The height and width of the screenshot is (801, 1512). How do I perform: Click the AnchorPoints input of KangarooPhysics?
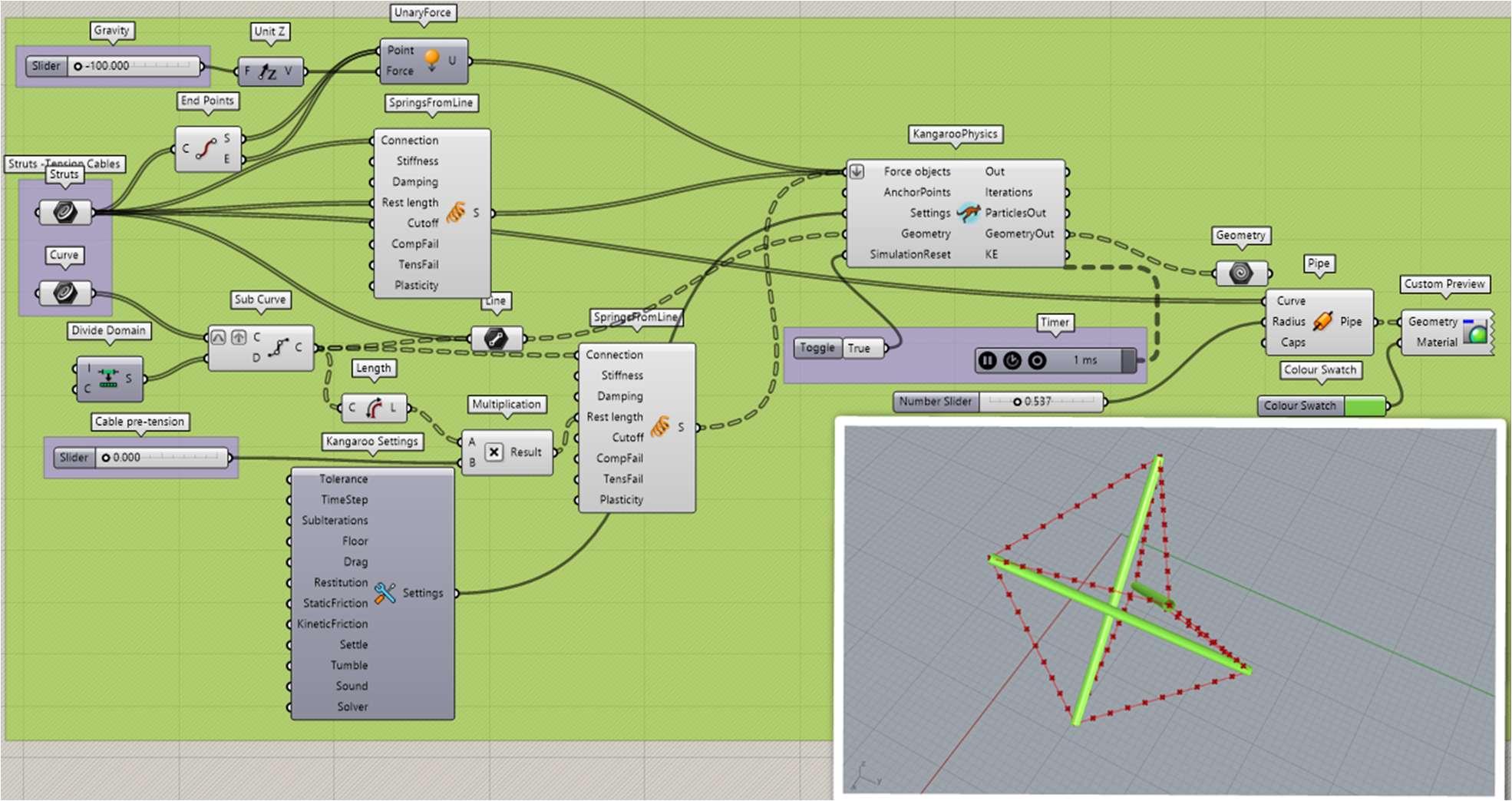tap(916, 192)
